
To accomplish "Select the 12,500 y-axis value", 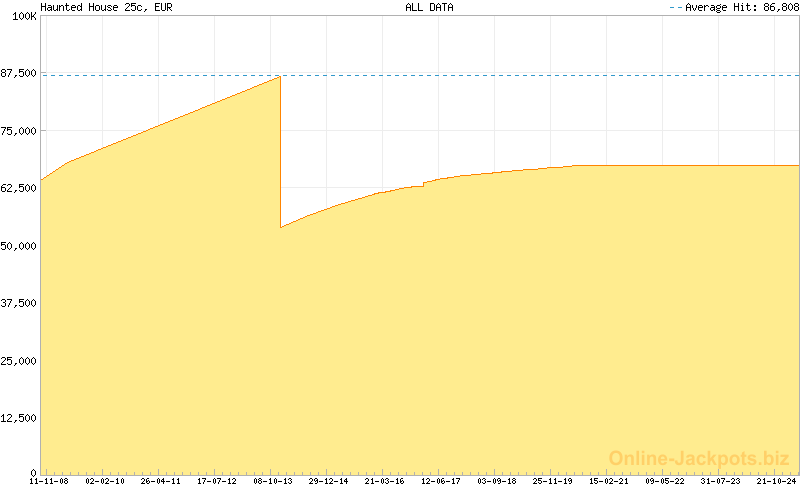I will (18, 418).
